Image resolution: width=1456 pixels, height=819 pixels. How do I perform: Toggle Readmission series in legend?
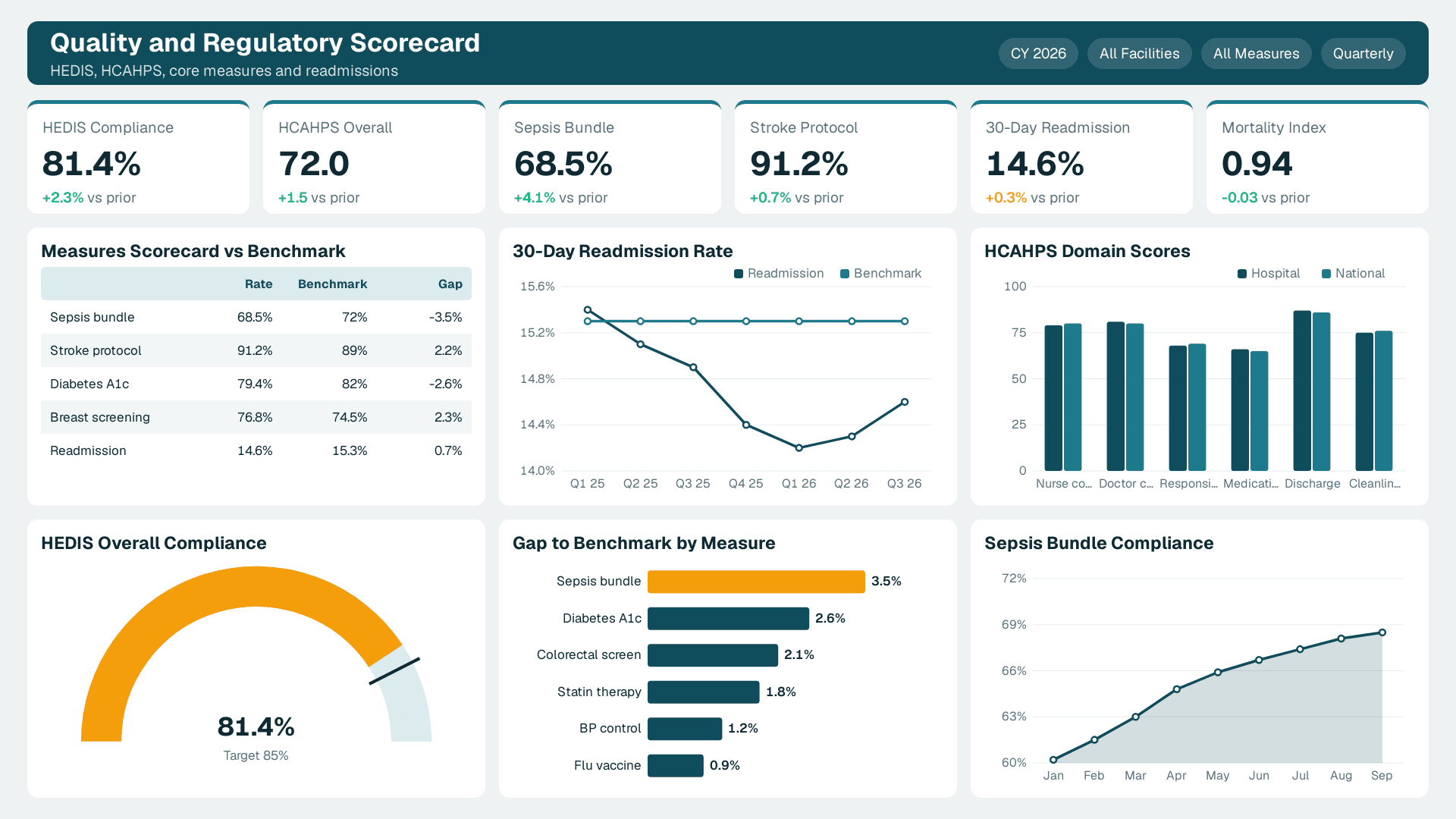[x=779, y=273]
